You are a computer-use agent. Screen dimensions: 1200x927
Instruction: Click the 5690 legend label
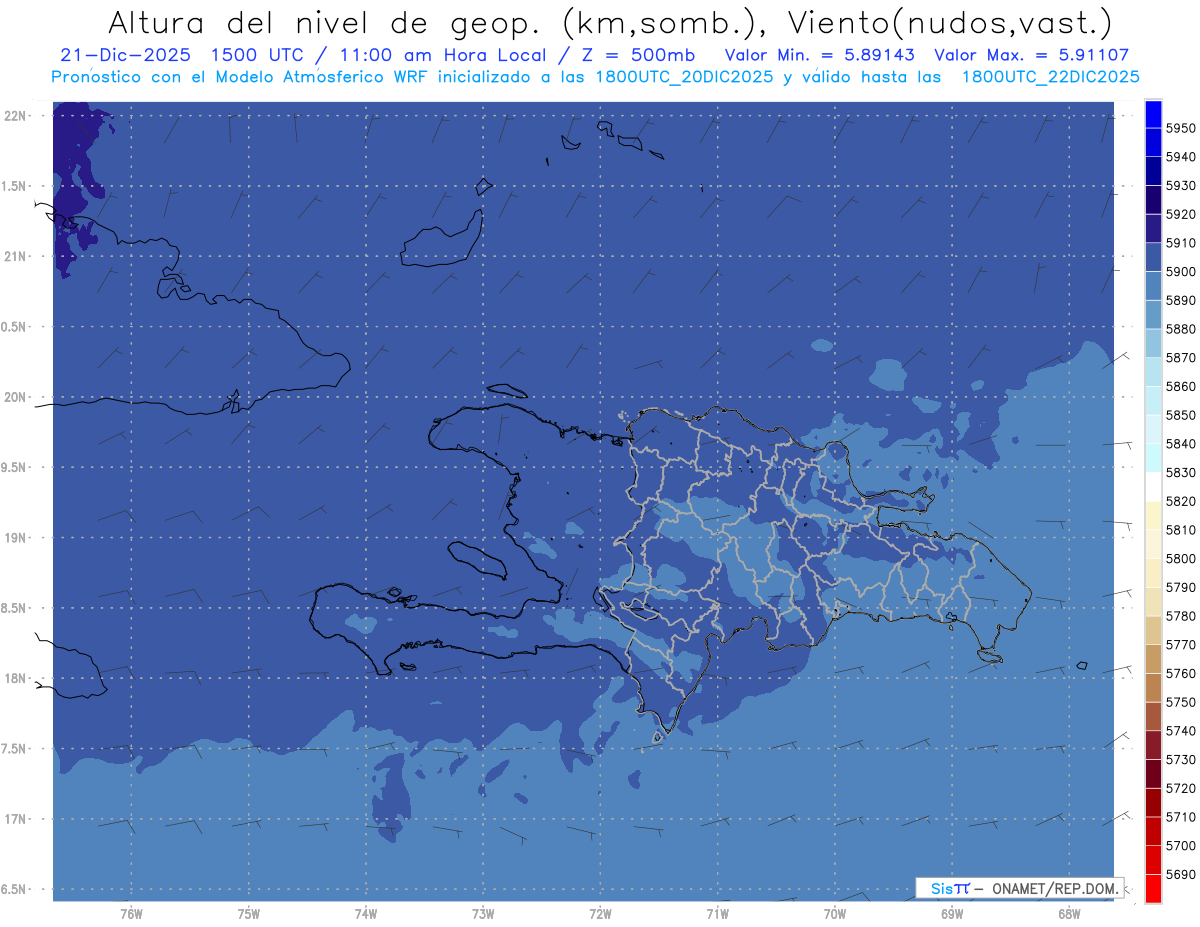click(x=1180, y=875)
